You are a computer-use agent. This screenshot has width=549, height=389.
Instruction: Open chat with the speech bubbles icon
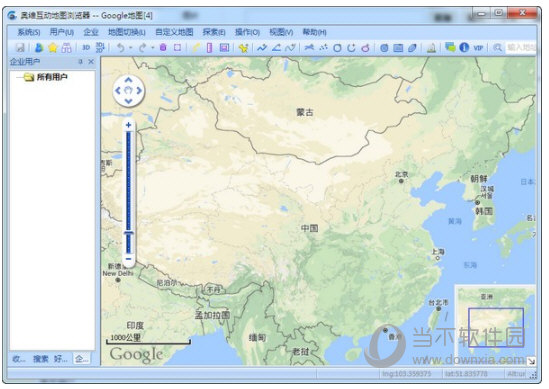click(450, 47)
